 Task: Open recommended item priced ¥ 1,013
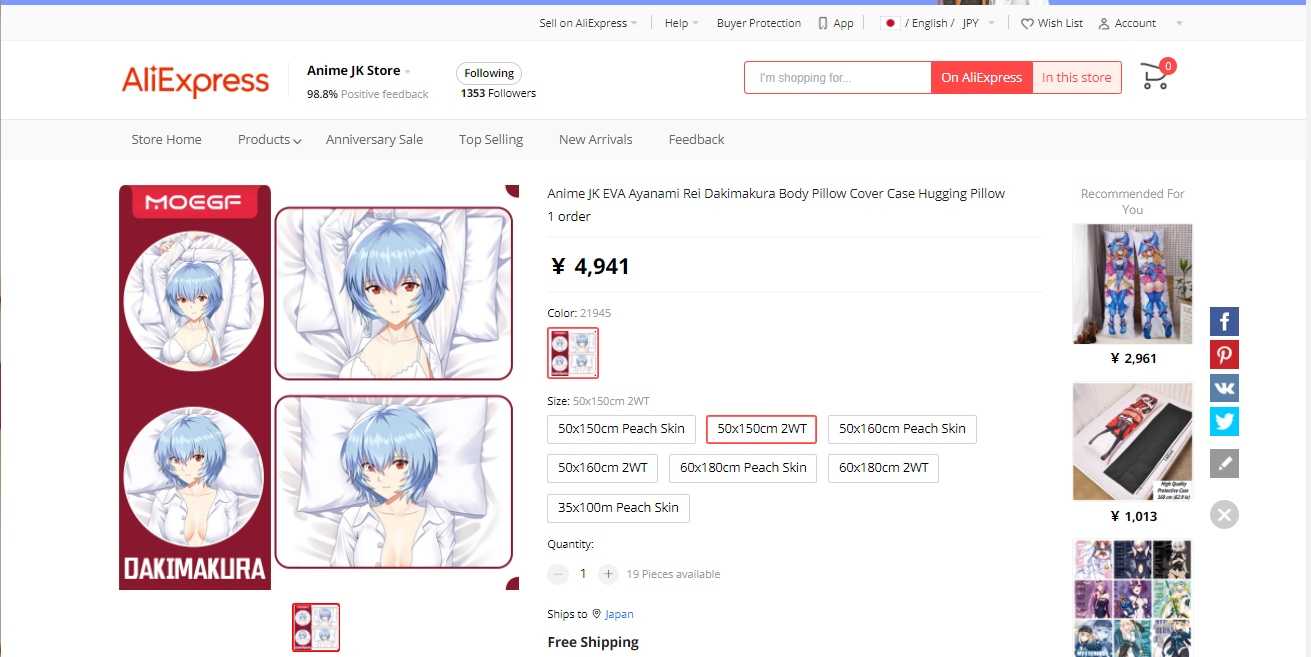[1132, 442]
